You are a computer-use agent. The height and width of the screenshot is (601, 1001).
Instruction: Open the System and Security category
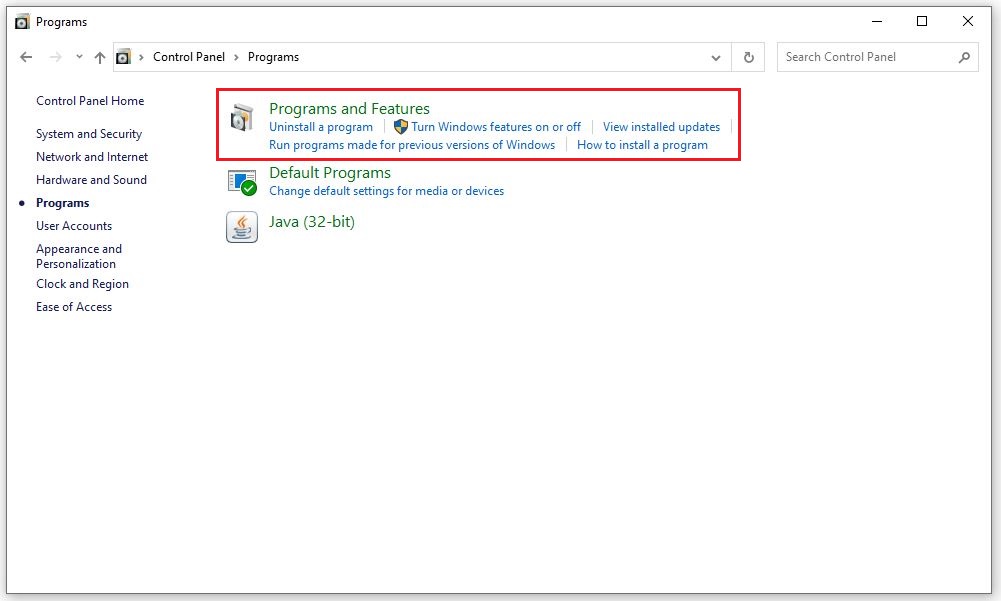coord(89,133)
